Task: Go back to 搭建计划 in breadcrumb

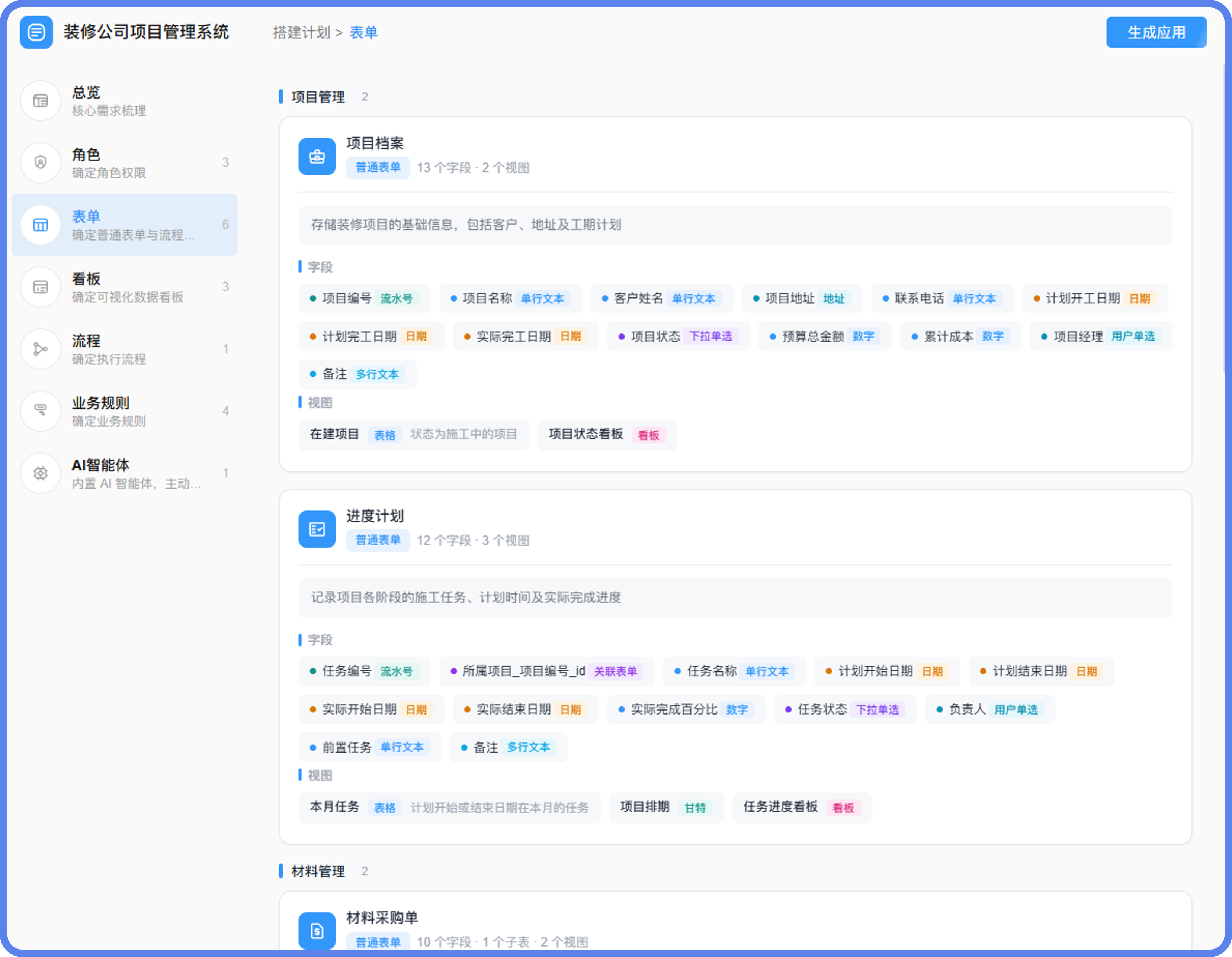Action: click(x=301, y=32)
